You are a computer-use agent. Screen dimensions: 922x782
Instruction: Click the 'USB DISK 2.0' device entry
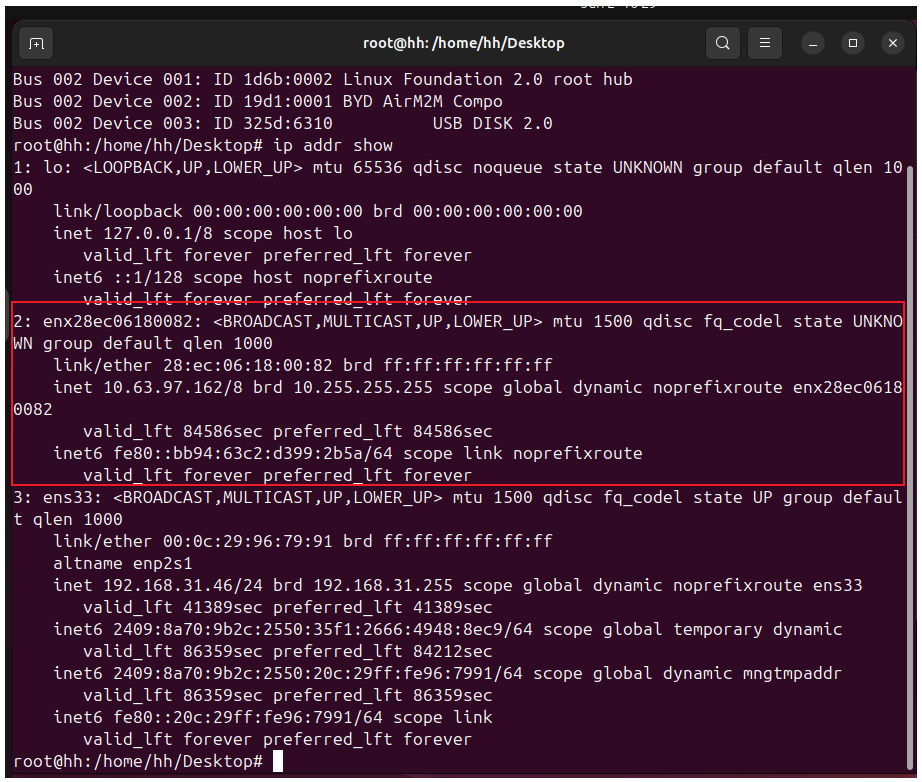493,123
